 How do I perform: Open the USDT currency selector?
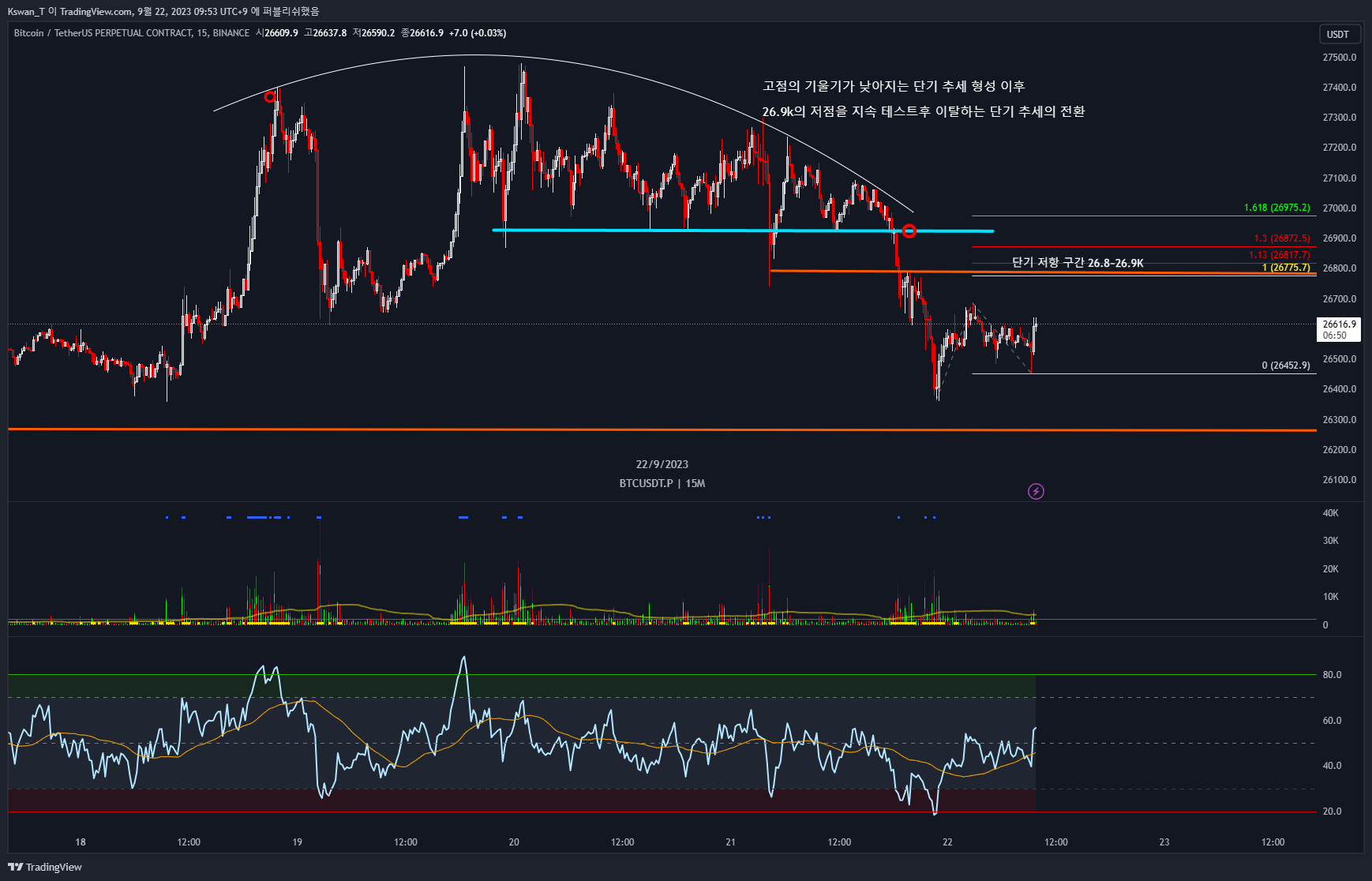pos(1340,34)
